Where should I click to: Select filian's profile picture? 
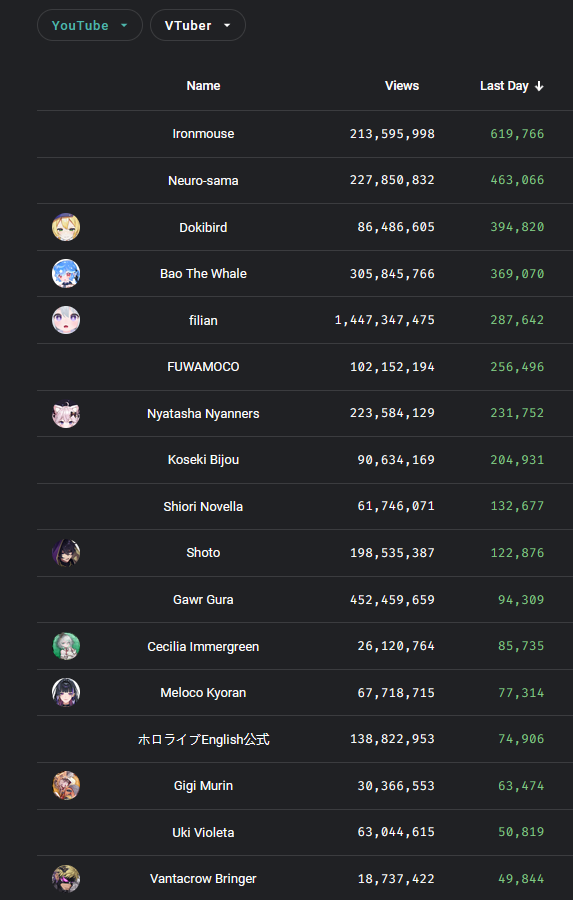(66, 320)
